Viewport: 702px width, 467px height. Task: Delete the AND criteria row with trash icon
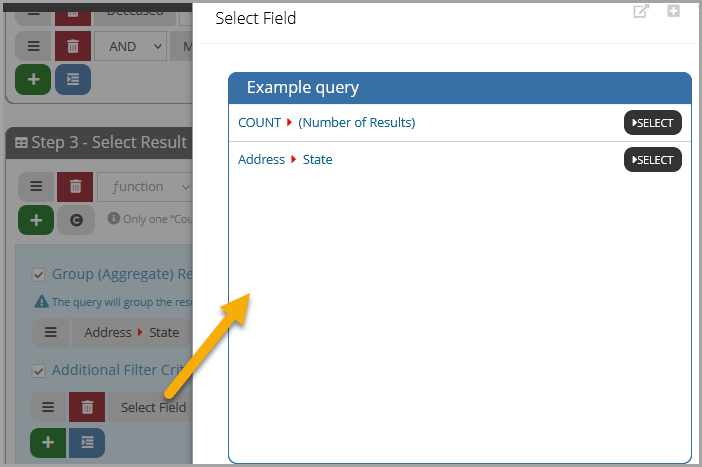pyautogui.click(x=73, y=46)
